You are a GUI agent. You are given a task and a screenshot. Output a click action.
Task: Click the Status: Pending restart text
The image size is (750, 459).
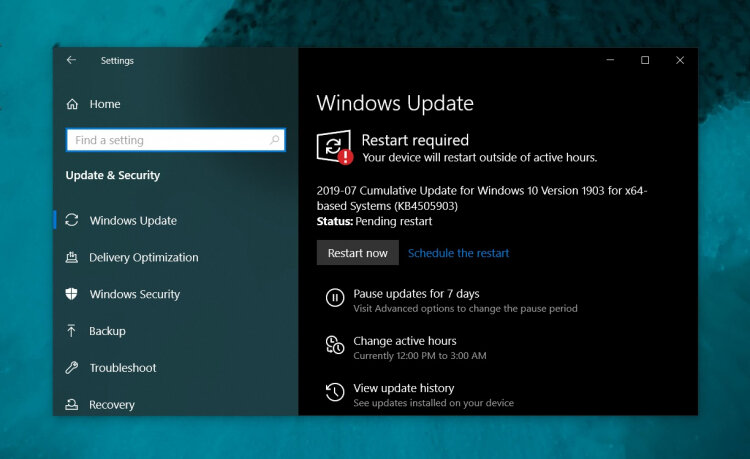pyautogui.click(x=374, y=221)
